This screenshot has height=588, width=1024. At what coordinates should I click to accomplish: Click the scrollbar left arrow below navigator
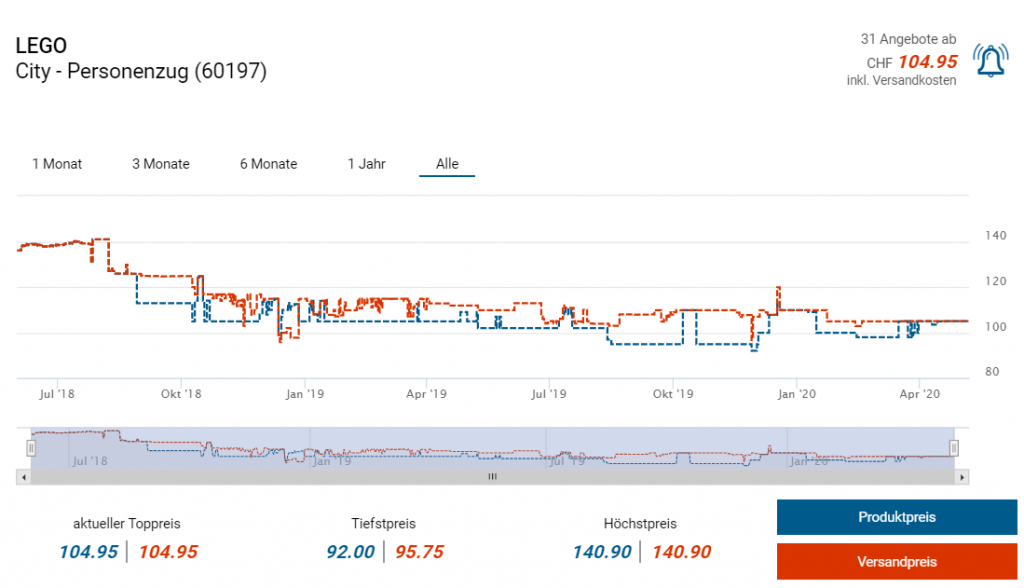click(x=23, y=477)
